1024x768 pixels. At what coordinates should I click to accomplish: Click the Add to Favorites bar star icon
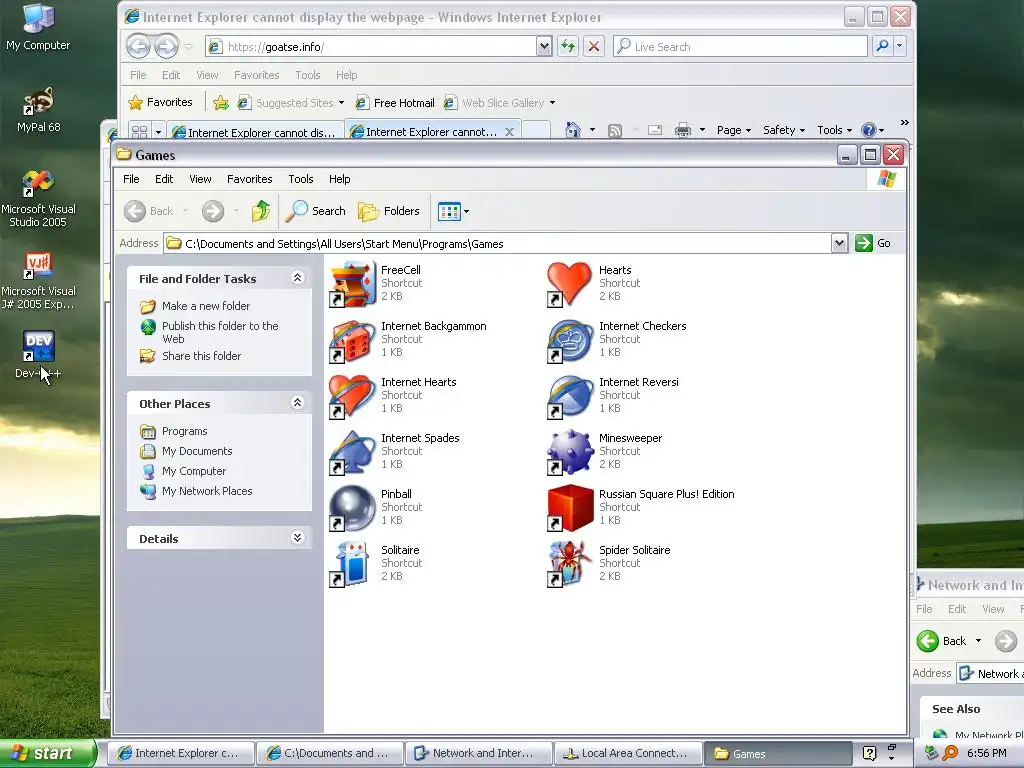point(221,103)
